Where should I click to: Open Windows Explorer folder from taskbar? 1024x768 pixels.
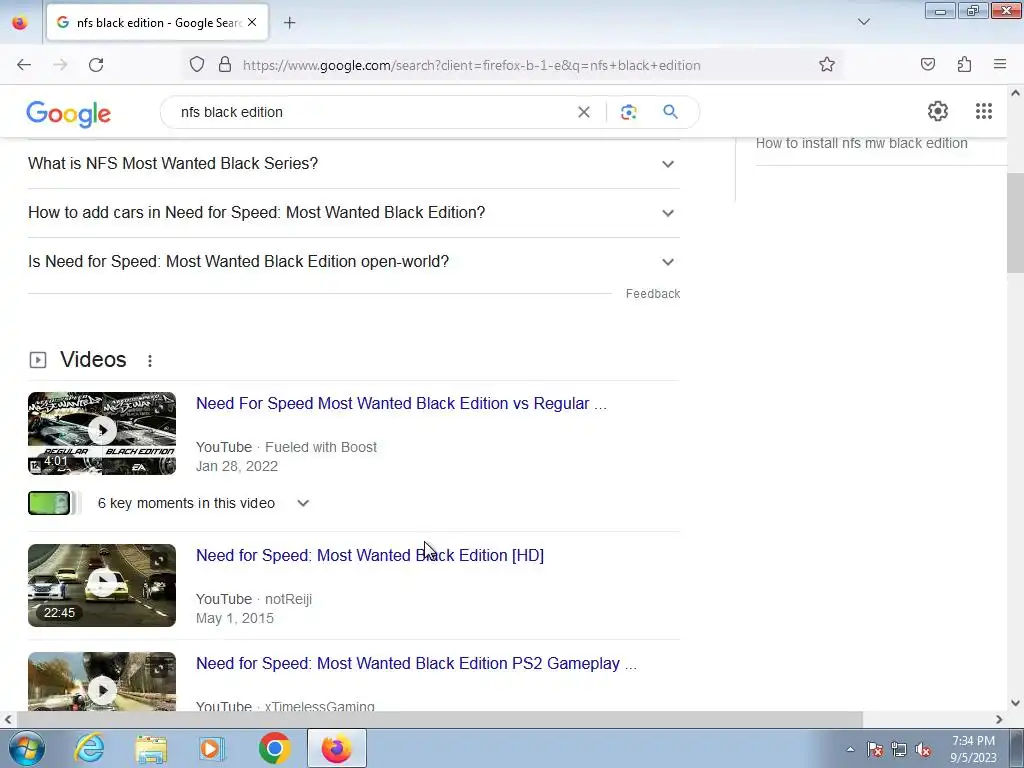[x=151, y=748]
